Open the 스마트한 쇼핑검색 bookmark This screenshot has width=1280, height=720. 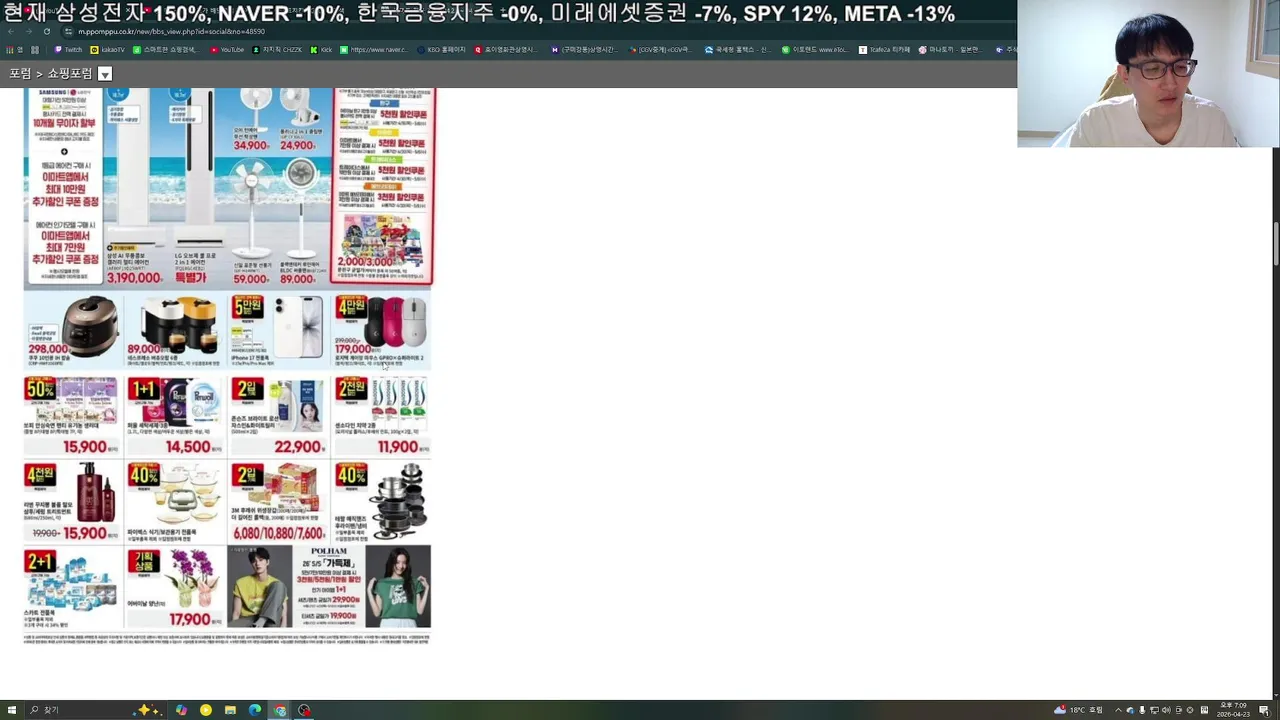pos(165,50)
